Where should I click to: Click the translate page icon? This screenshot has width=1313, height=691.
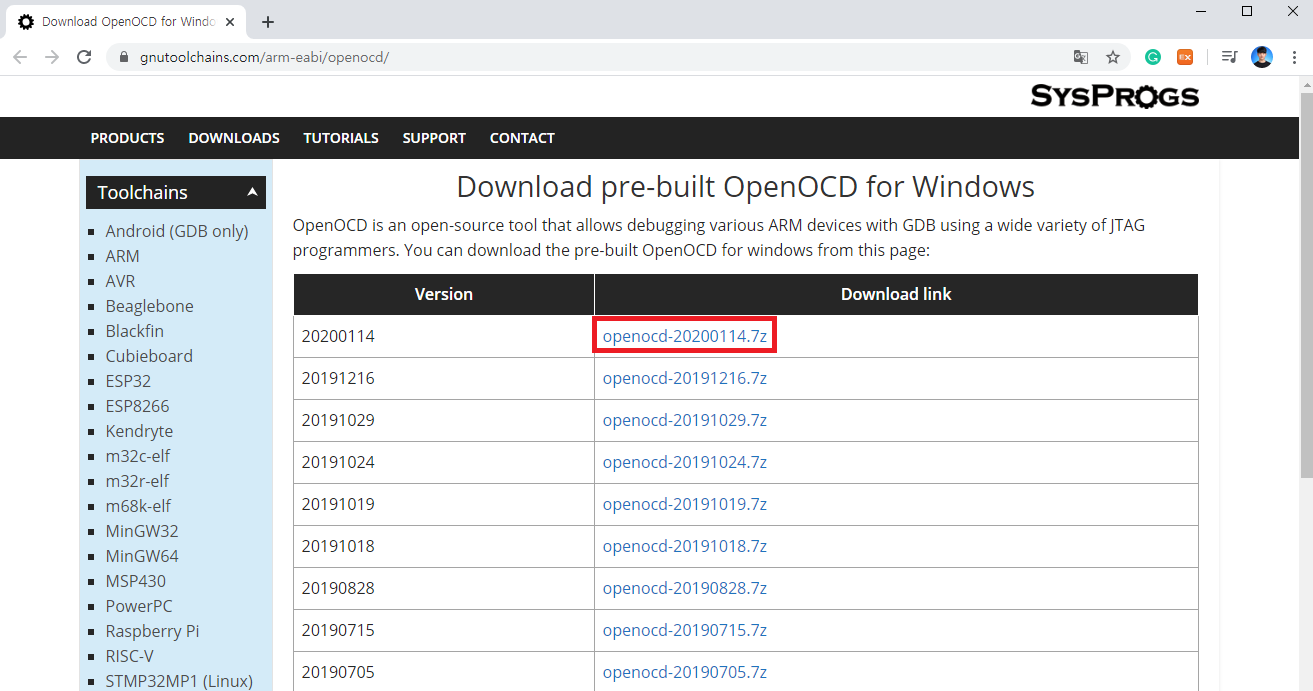click(1080, 57)
